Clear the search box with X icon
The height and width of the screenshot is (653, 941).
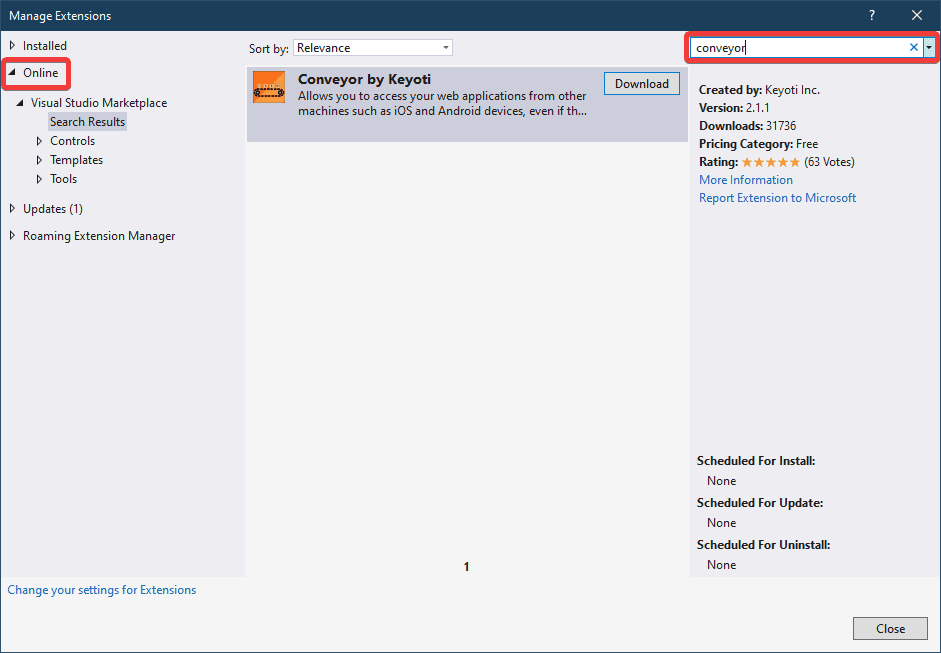pos(913,47)
